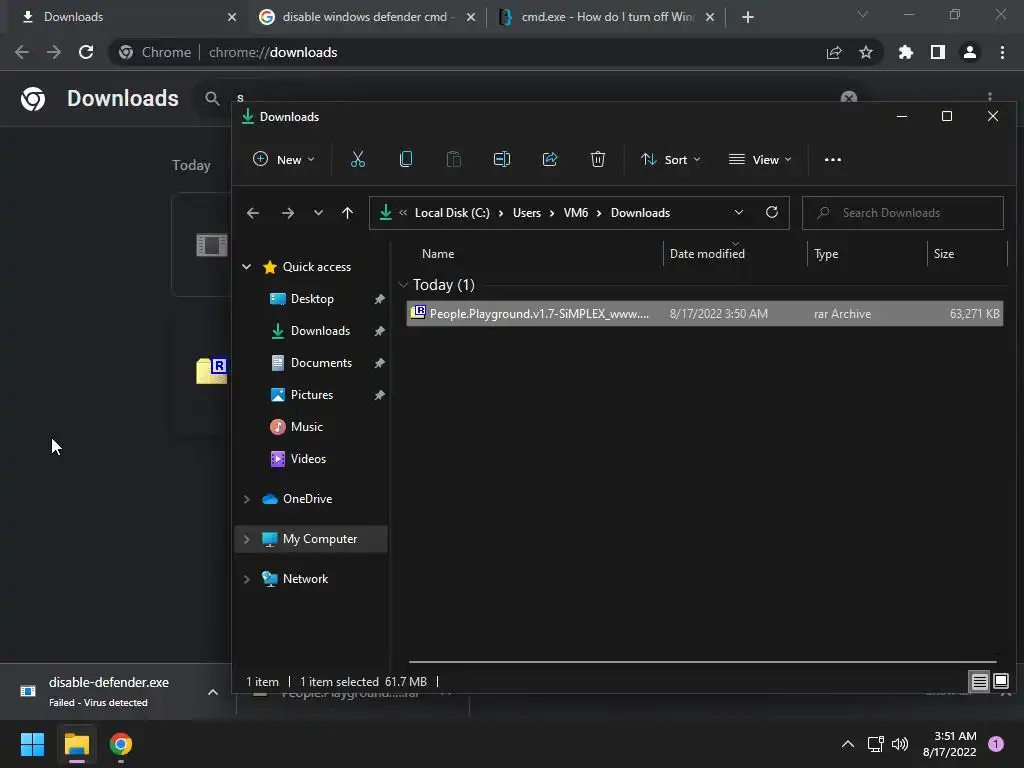Image resolution: width=1024 pixels, height=768 pixels.
Task: Clear the Chrome downloads search field
Action: pos(849,97)
